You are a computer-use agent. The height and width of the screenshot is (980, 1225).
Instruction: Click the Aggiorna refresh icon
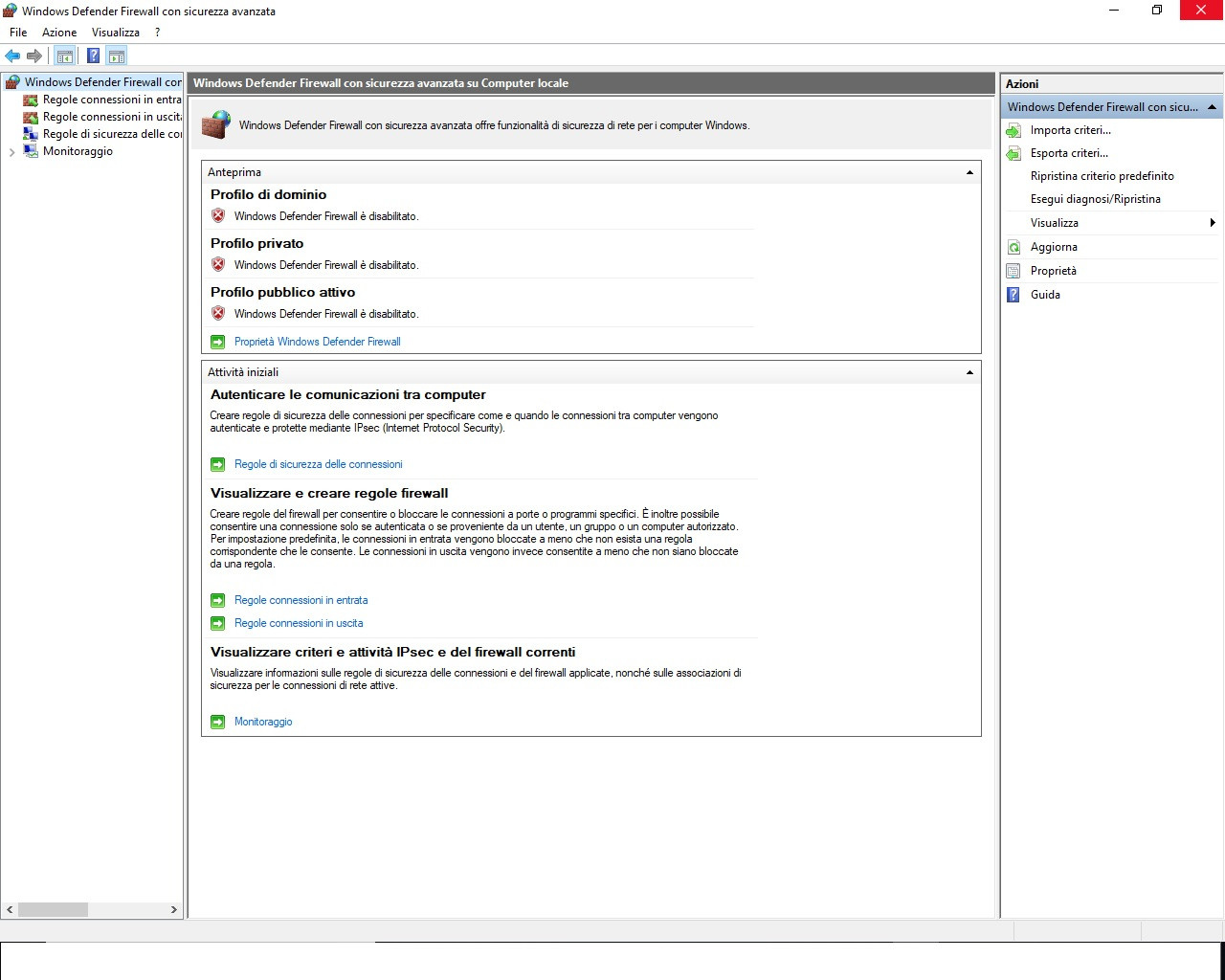pyautogui.click(x=1013, y=247)
